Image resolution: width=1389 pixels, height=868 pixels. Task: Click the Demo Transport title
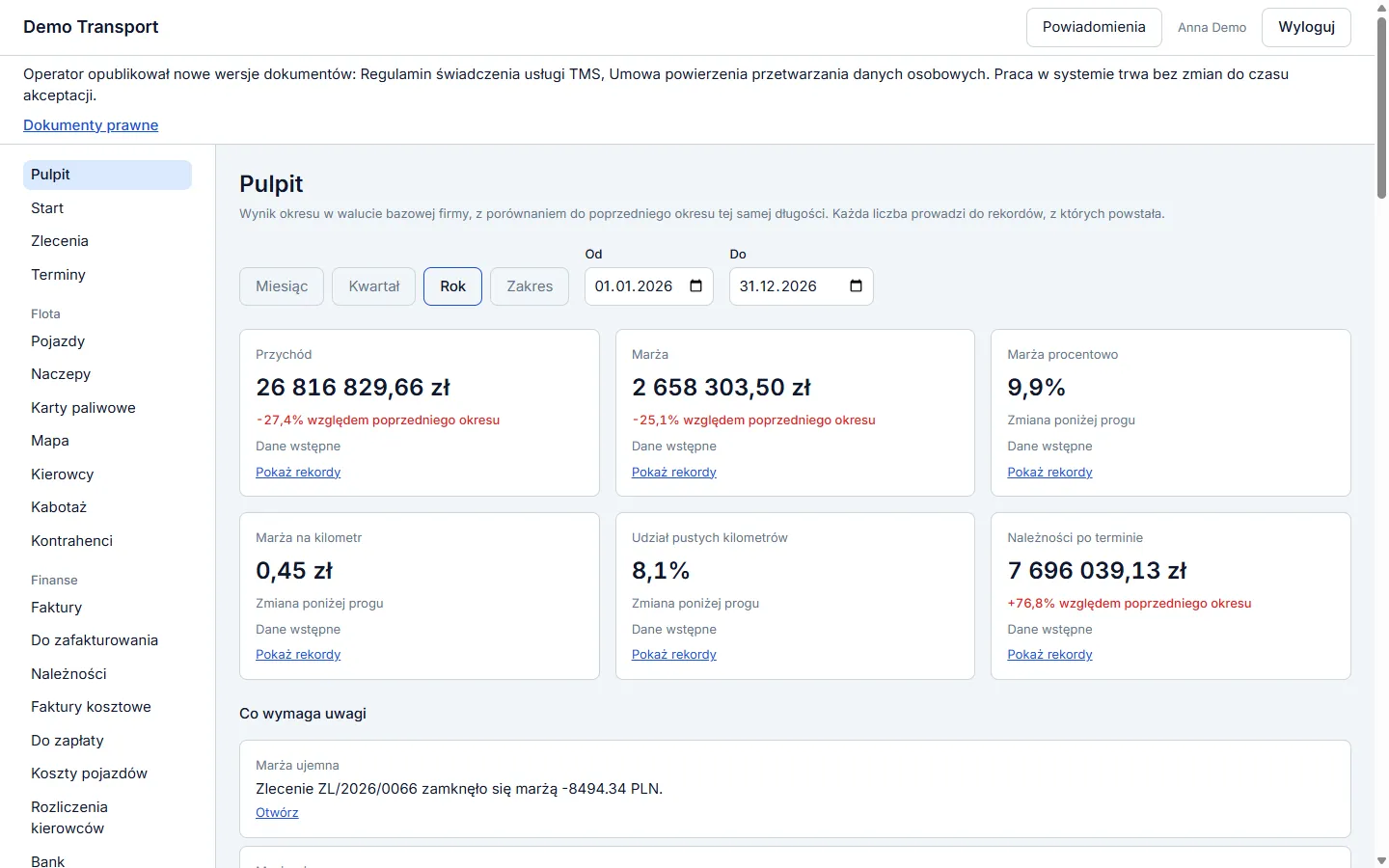pyautogui.click(x=91, y=27)
